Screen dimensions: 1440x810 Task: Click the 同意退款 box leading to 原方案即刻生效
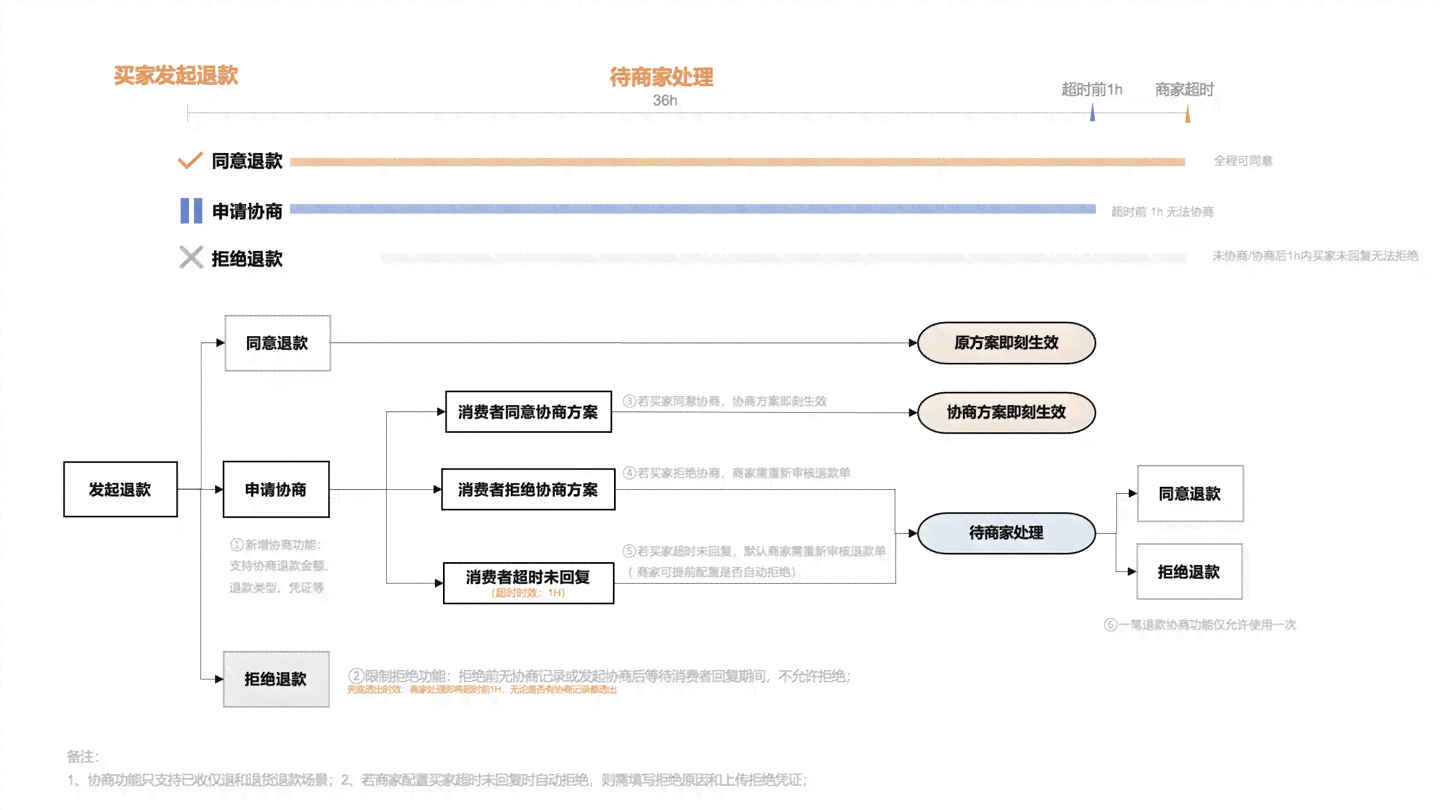coord(277,343)
